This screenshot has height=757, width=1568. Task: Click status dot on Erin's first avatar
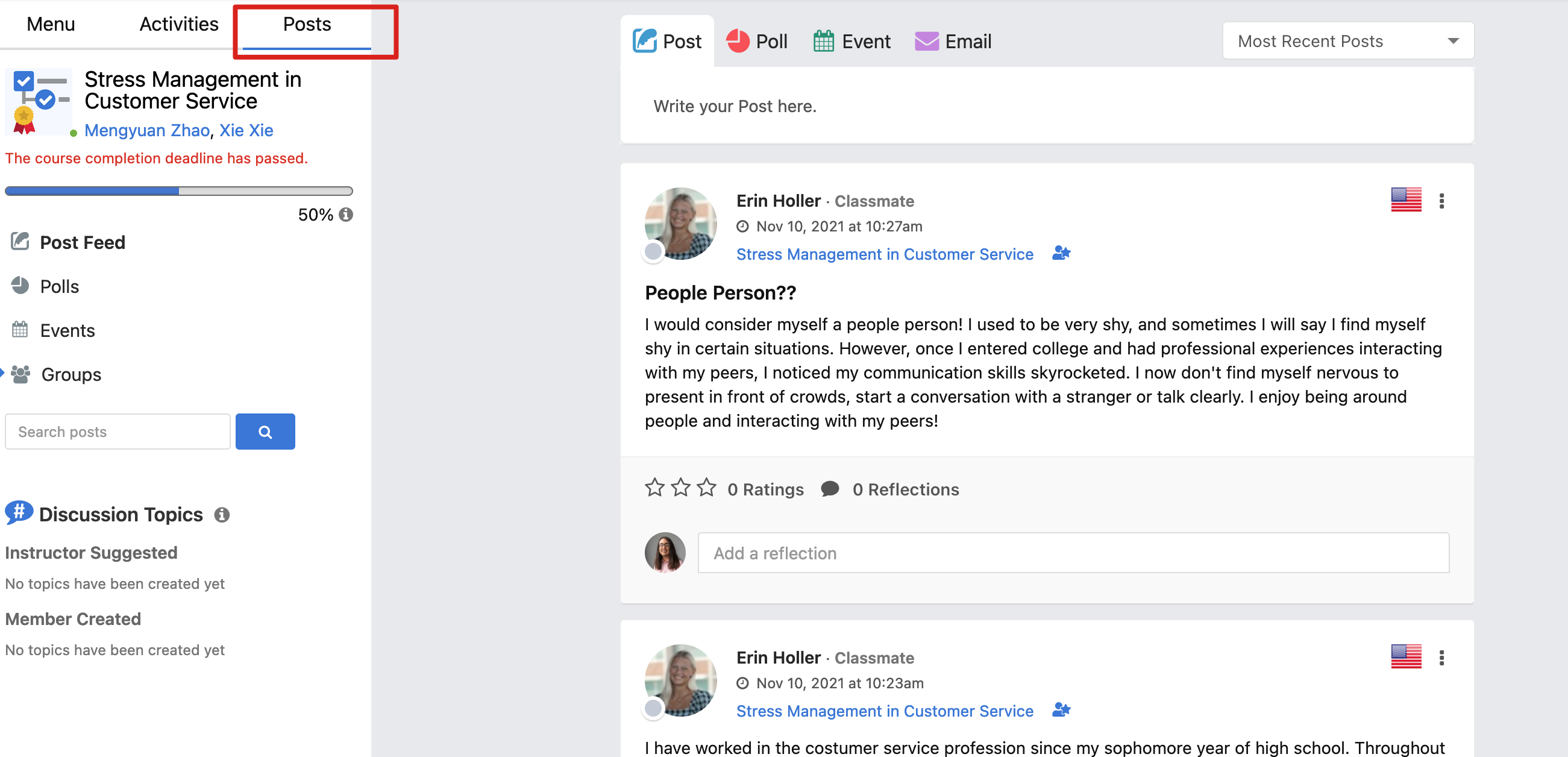653,251
